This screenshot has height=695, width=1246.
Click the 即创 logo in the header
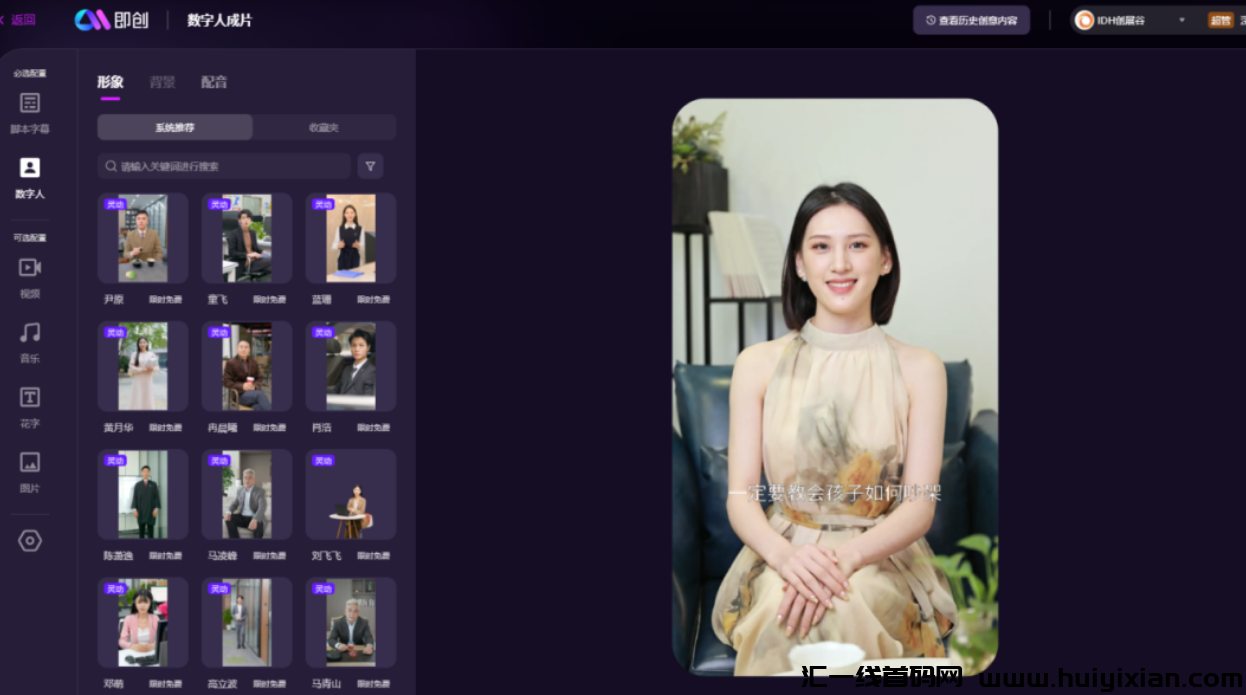coord(112,20)
